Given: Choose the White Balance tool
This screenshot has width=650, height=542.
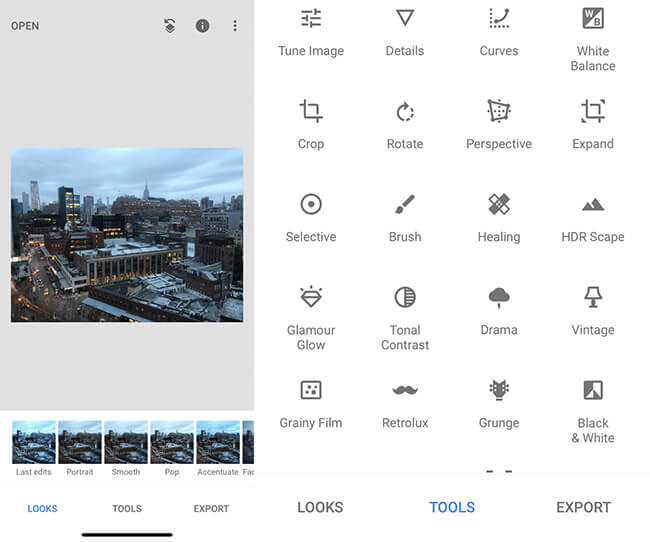Looking at the screenshot, I should pos(593,40).
